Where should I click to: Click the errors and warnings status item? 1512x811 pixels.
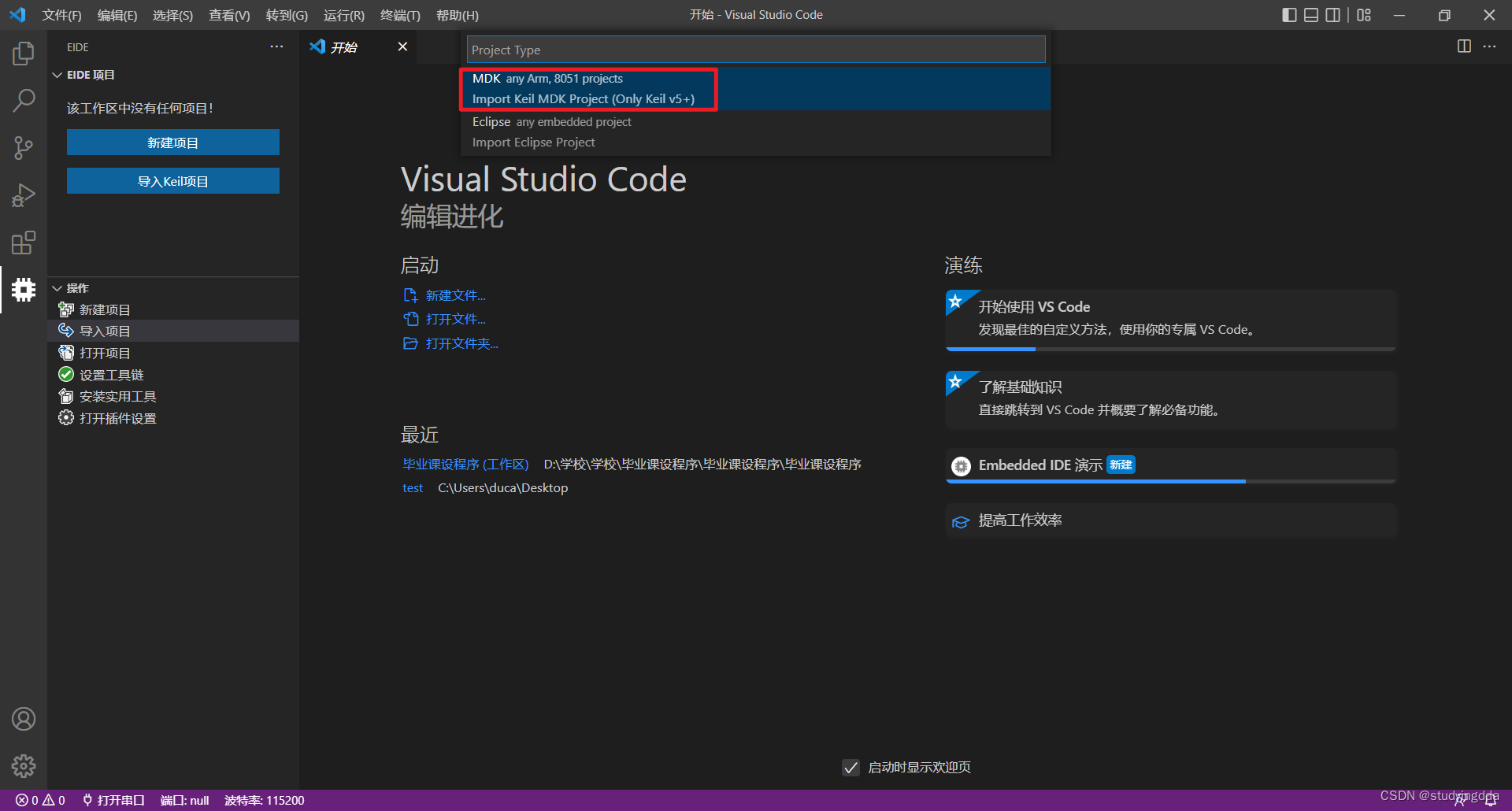pyautogui.click(x=40, y=801)
